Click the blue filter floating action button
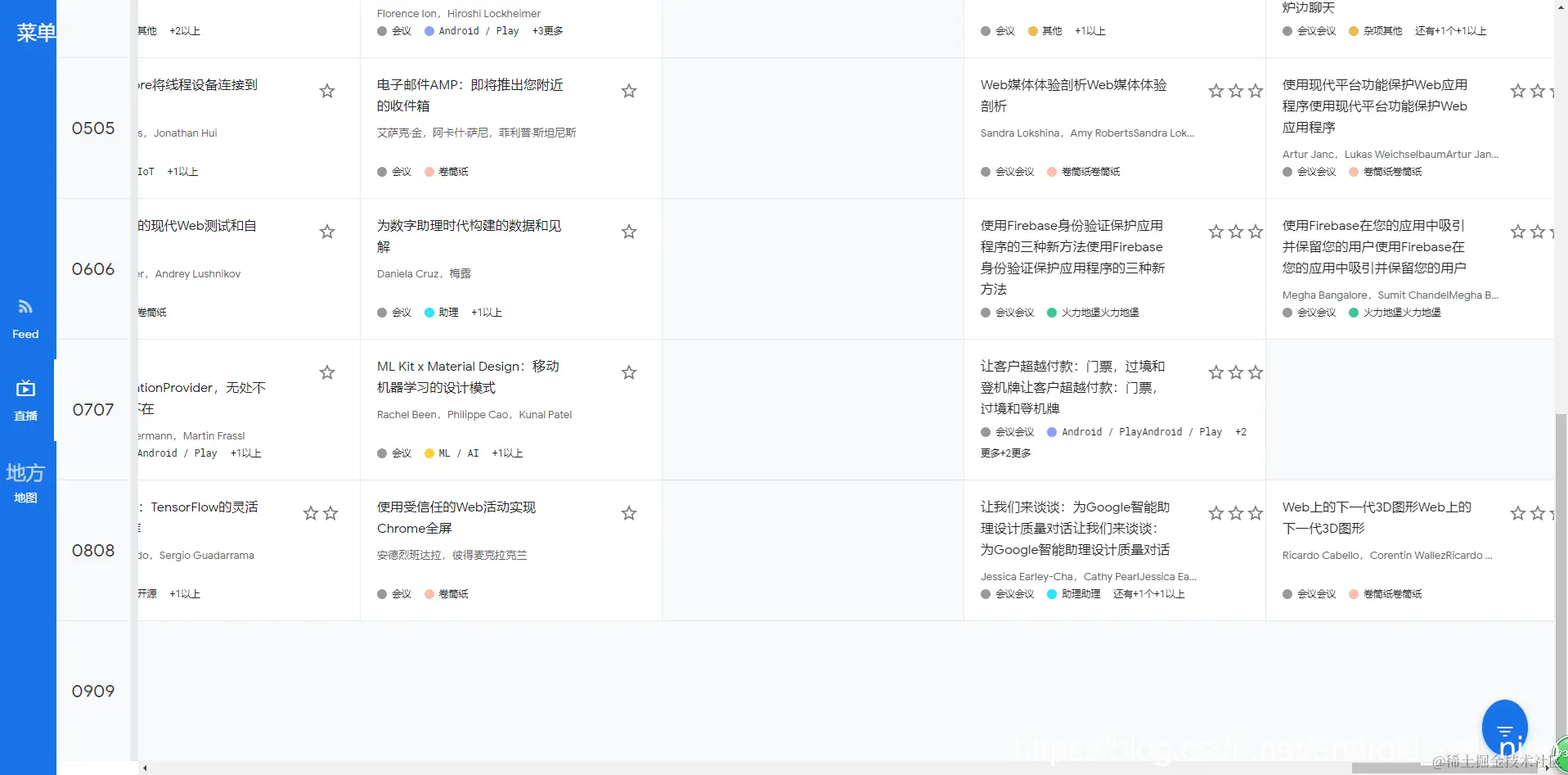 (1505, 727)
